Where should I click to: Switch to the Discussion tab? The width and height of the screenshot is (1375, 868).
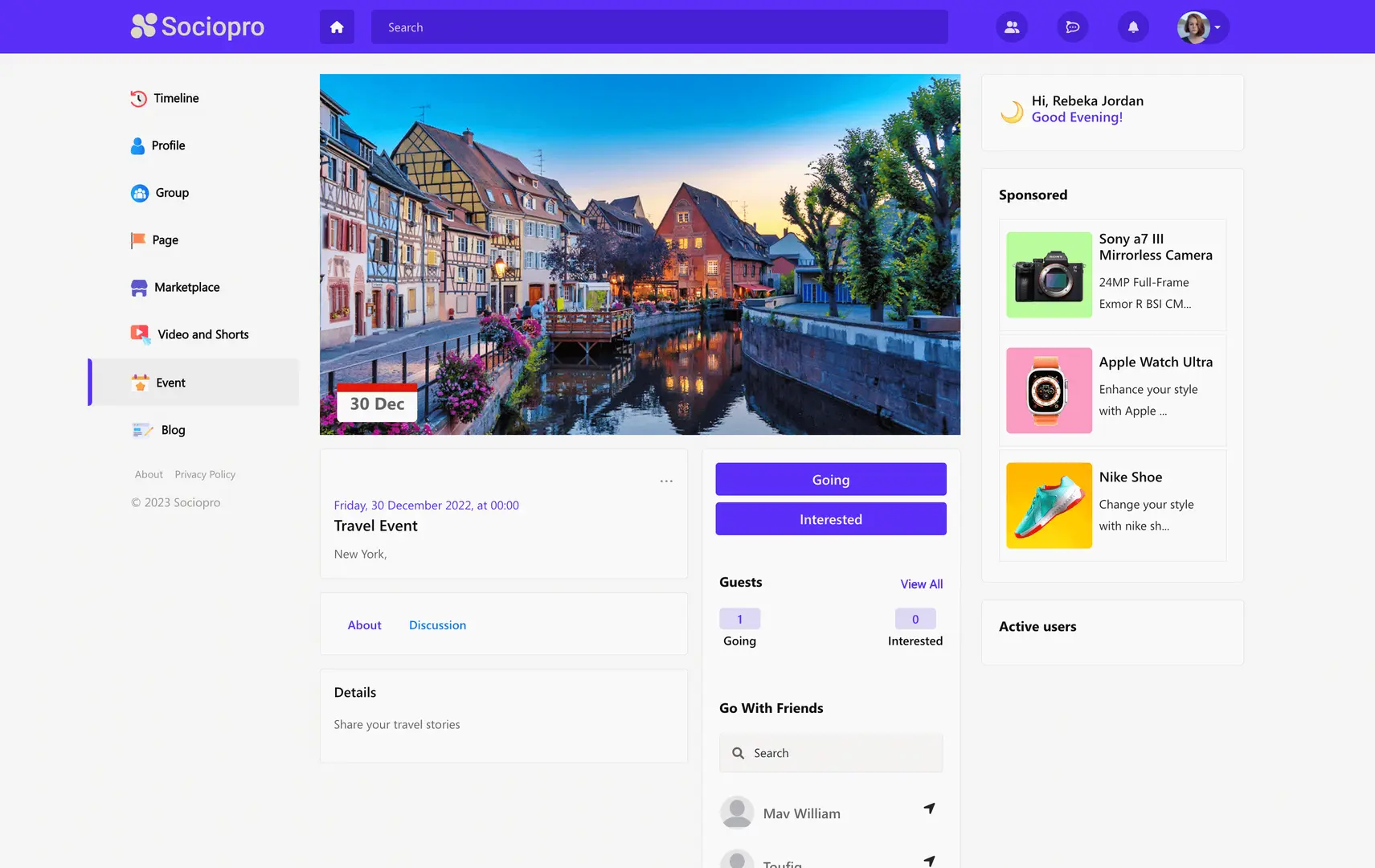[437, 625]
